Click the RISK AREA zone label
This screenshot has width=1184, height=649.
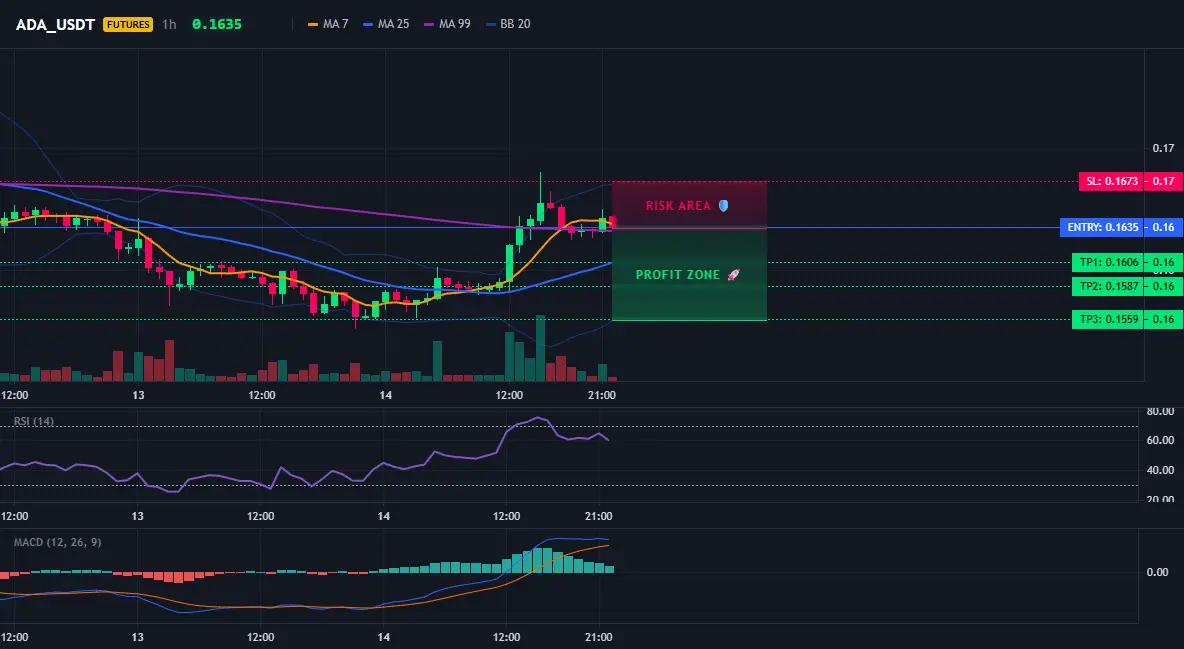pos(678,206)
